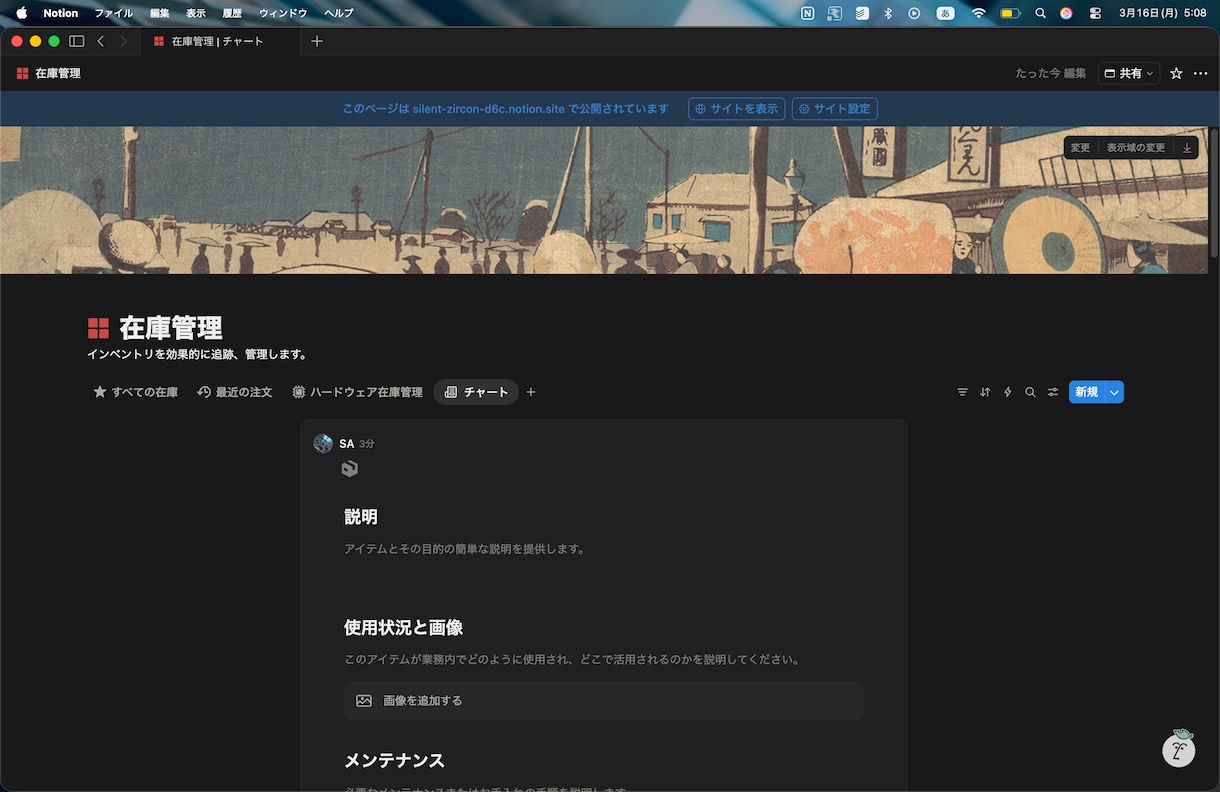Open the floating assistant icon bottom right
The width and height of the screenshot is (1220, 792).
[1179, 748]
